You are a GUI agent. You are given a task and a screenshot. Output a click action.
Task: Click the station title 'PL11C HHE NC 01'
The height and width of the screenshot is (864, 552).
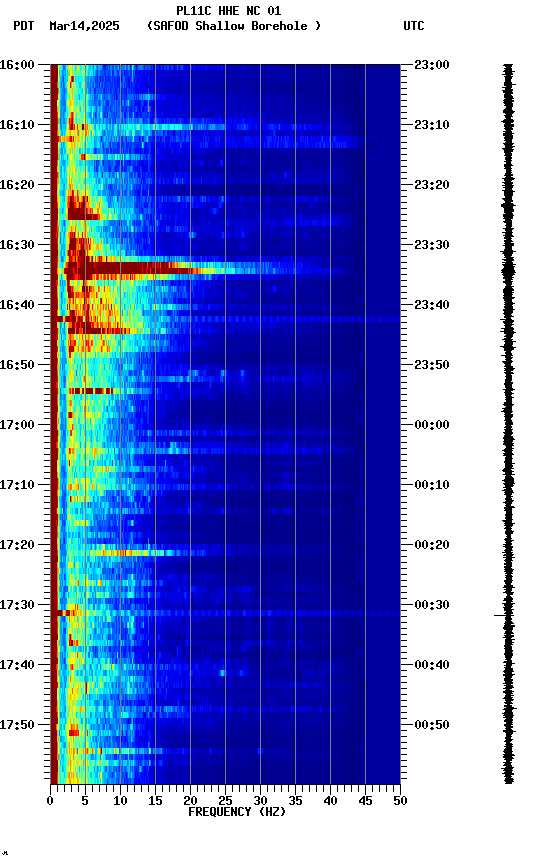(229, 10)
